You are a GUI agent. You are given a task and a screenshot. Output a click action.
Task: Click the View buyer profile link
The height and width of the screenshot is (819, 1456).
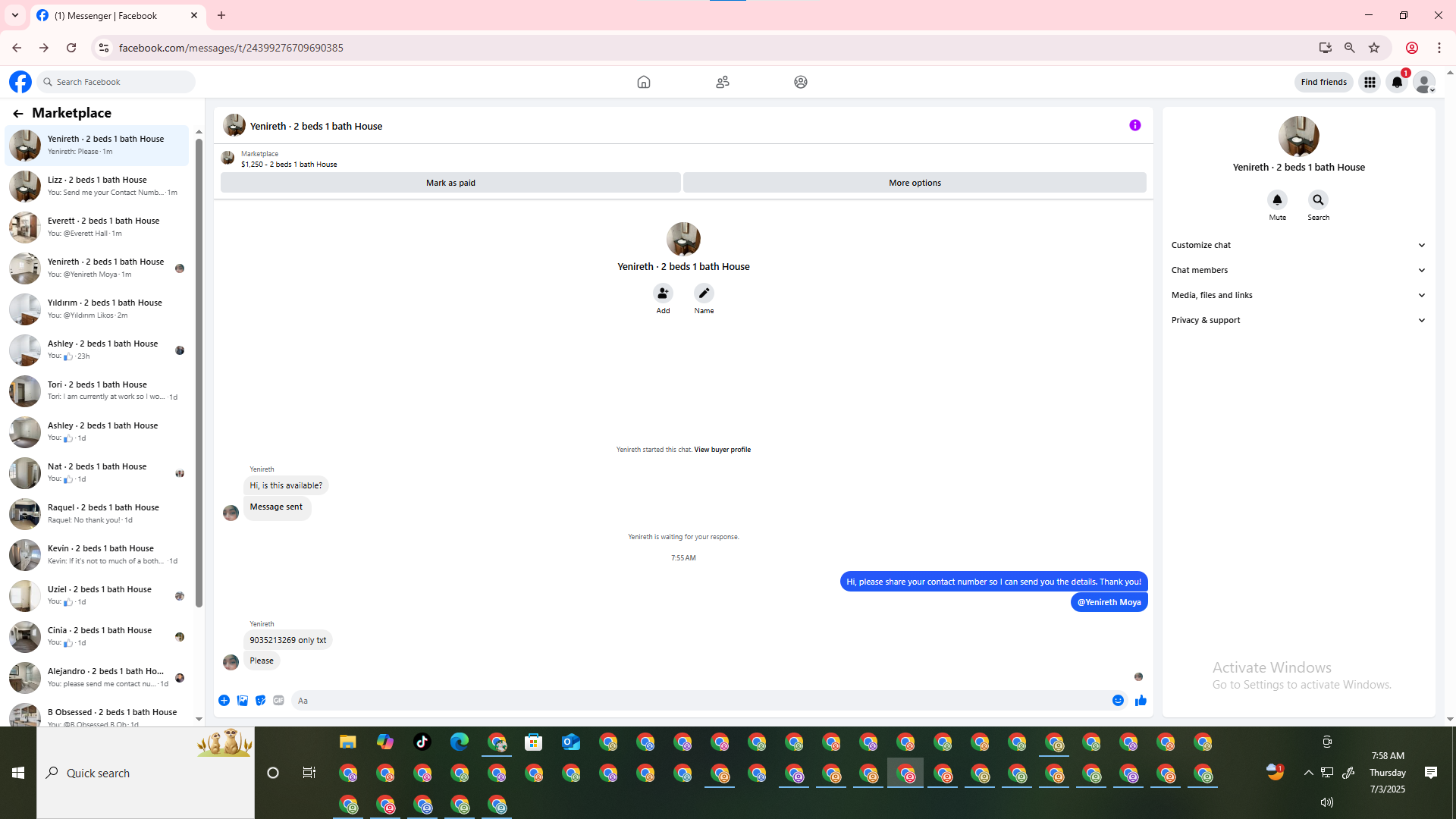coord(722,450)
